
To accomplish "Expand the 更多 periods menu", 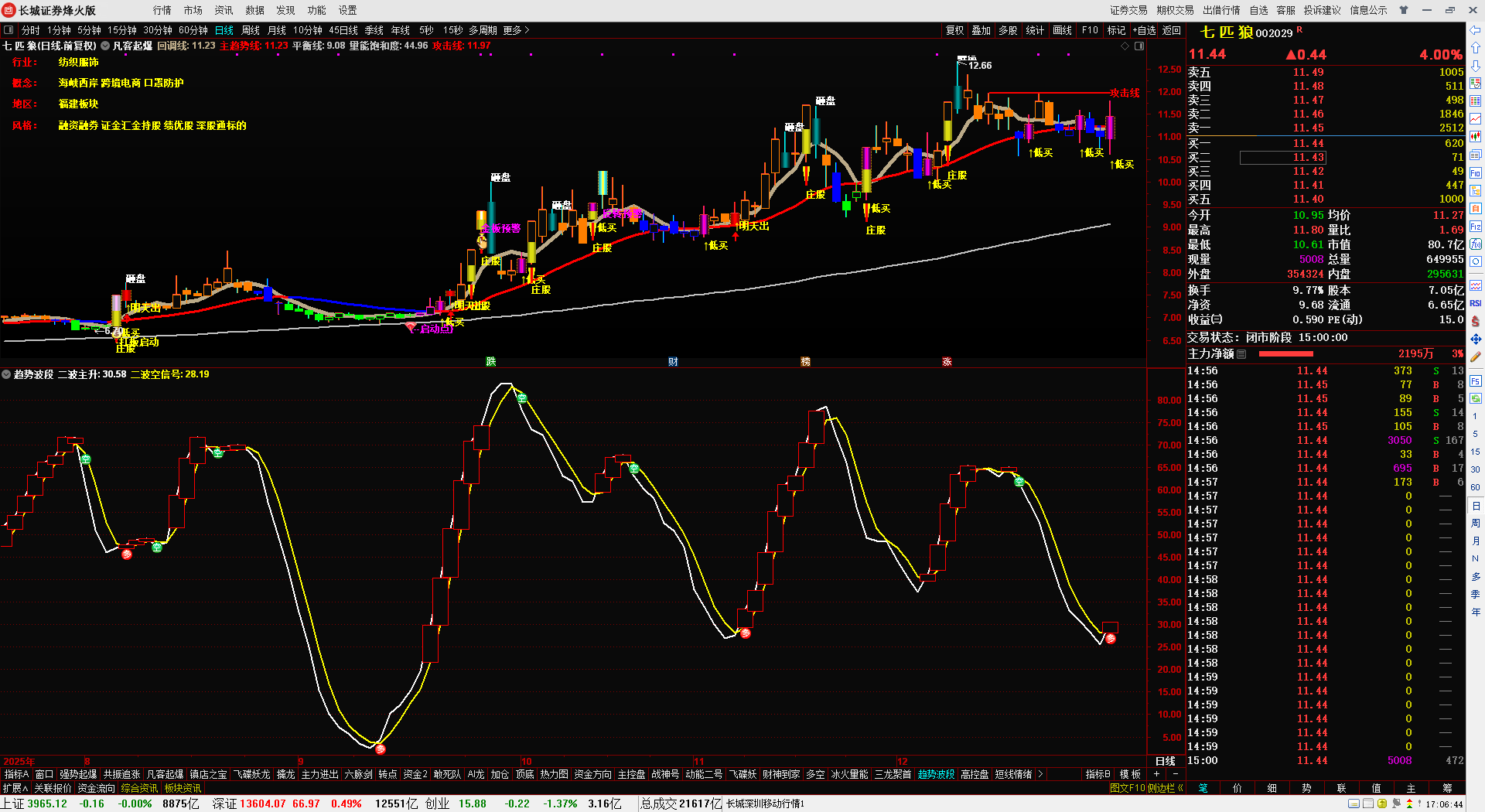I will [x=517, y=30].
